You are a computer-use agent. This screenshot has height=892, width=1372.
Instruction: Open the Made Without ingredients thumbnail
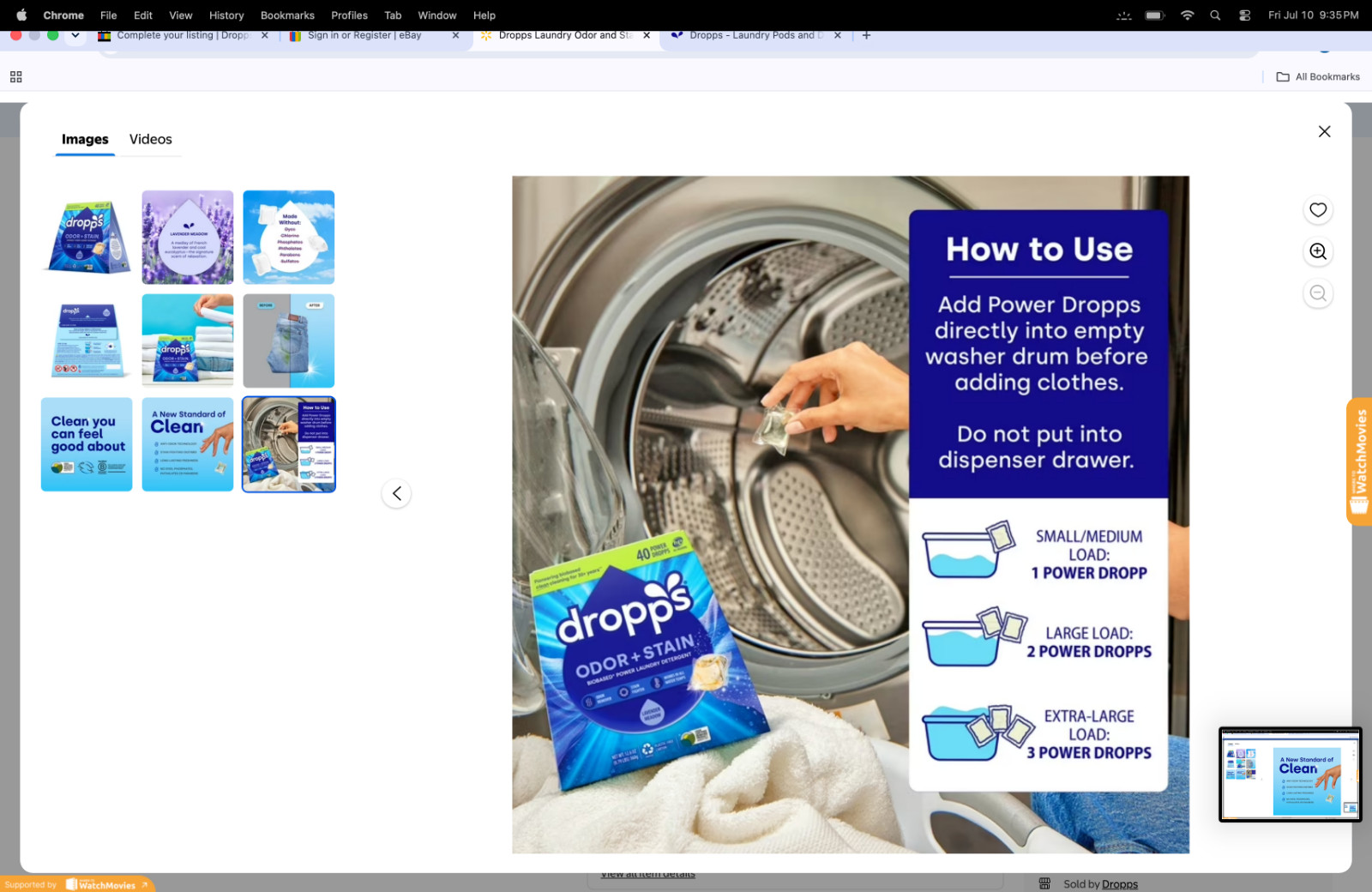pos(289,238)
